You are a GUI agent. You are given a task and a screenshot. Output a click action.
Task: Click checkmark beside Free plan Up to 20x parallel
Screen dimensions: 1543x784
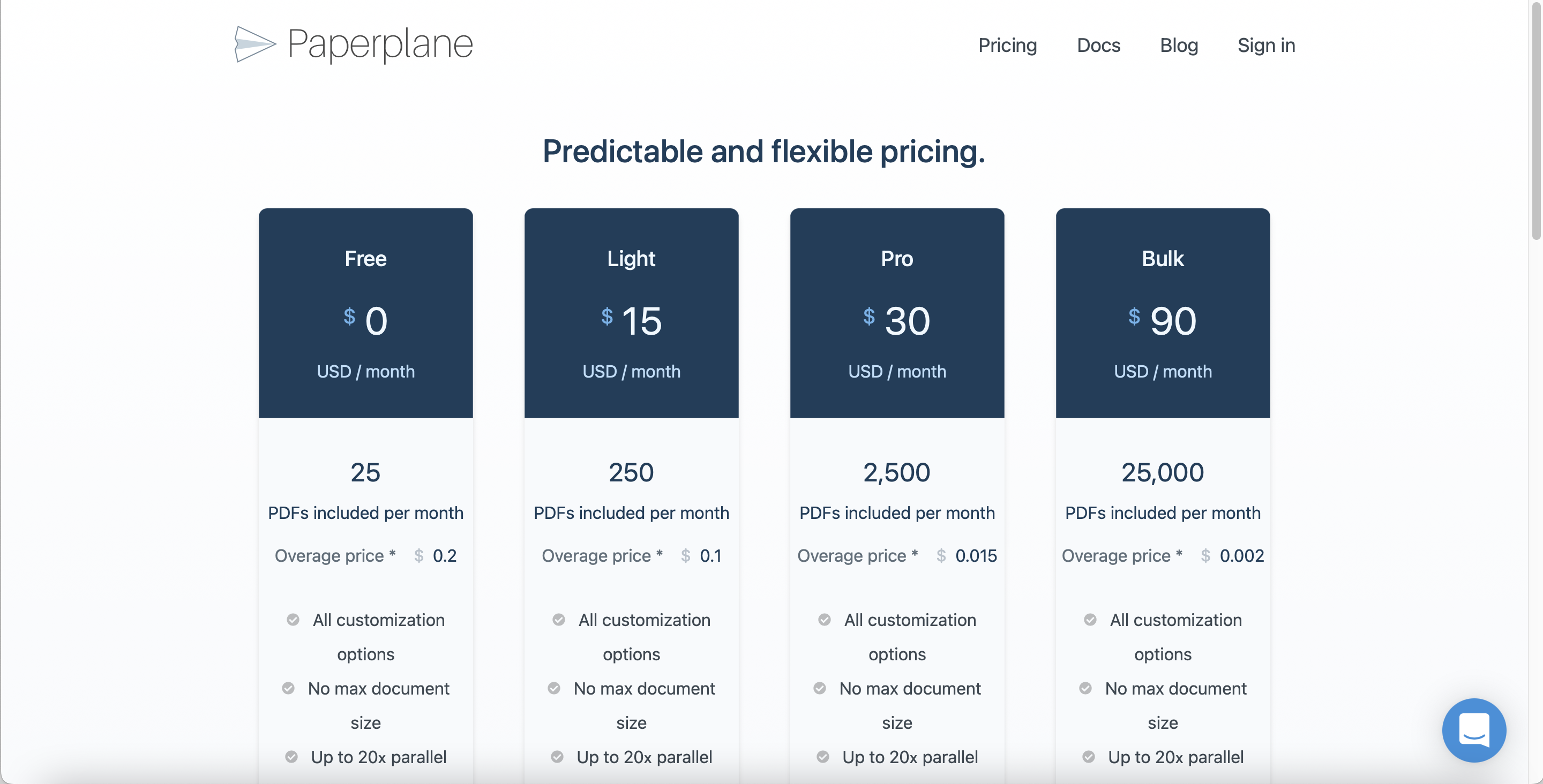click(291, 757)
